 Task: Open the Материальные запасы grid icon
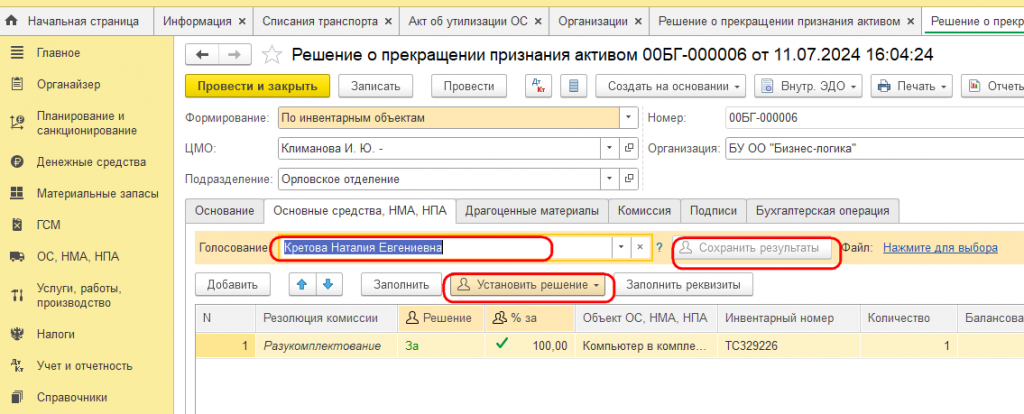(x=18, y=193)
